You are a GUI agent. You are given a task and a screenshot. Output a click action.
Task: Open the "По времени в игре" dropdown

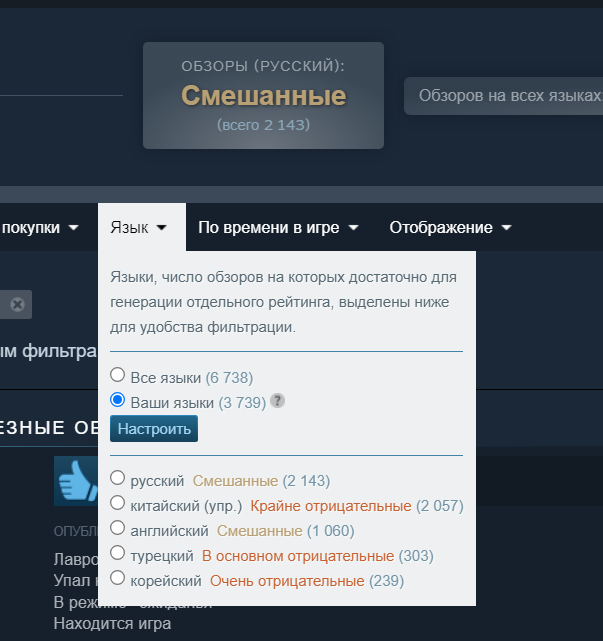click(x=278, y=227)
